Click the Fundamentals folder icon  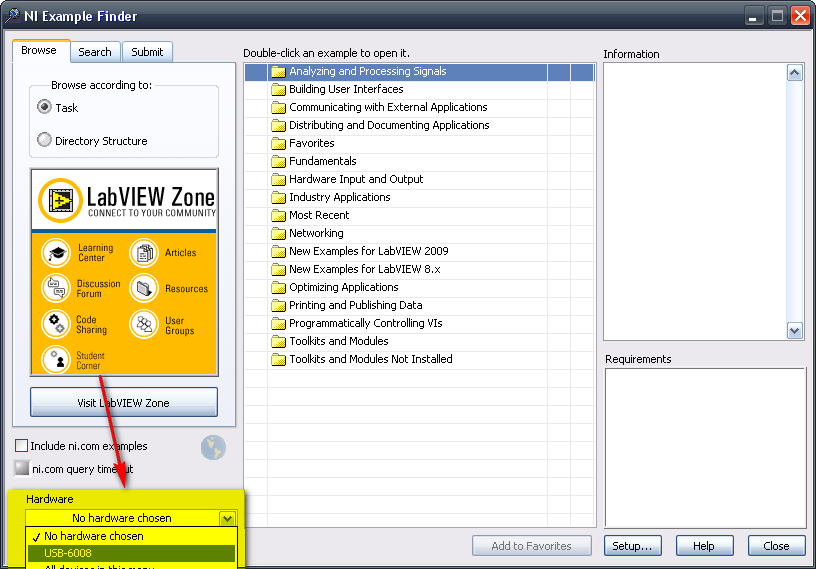(x=278, y=161)
